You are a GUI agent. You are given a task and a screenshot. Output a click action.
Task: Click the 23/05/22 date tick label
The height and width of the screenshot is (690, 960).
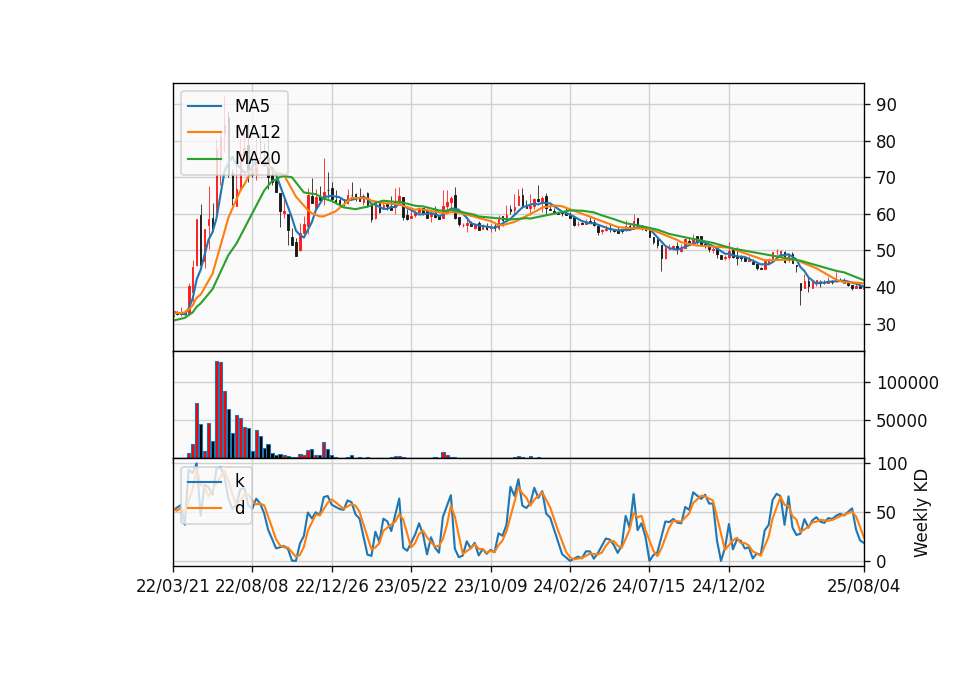tap(411, 587)
